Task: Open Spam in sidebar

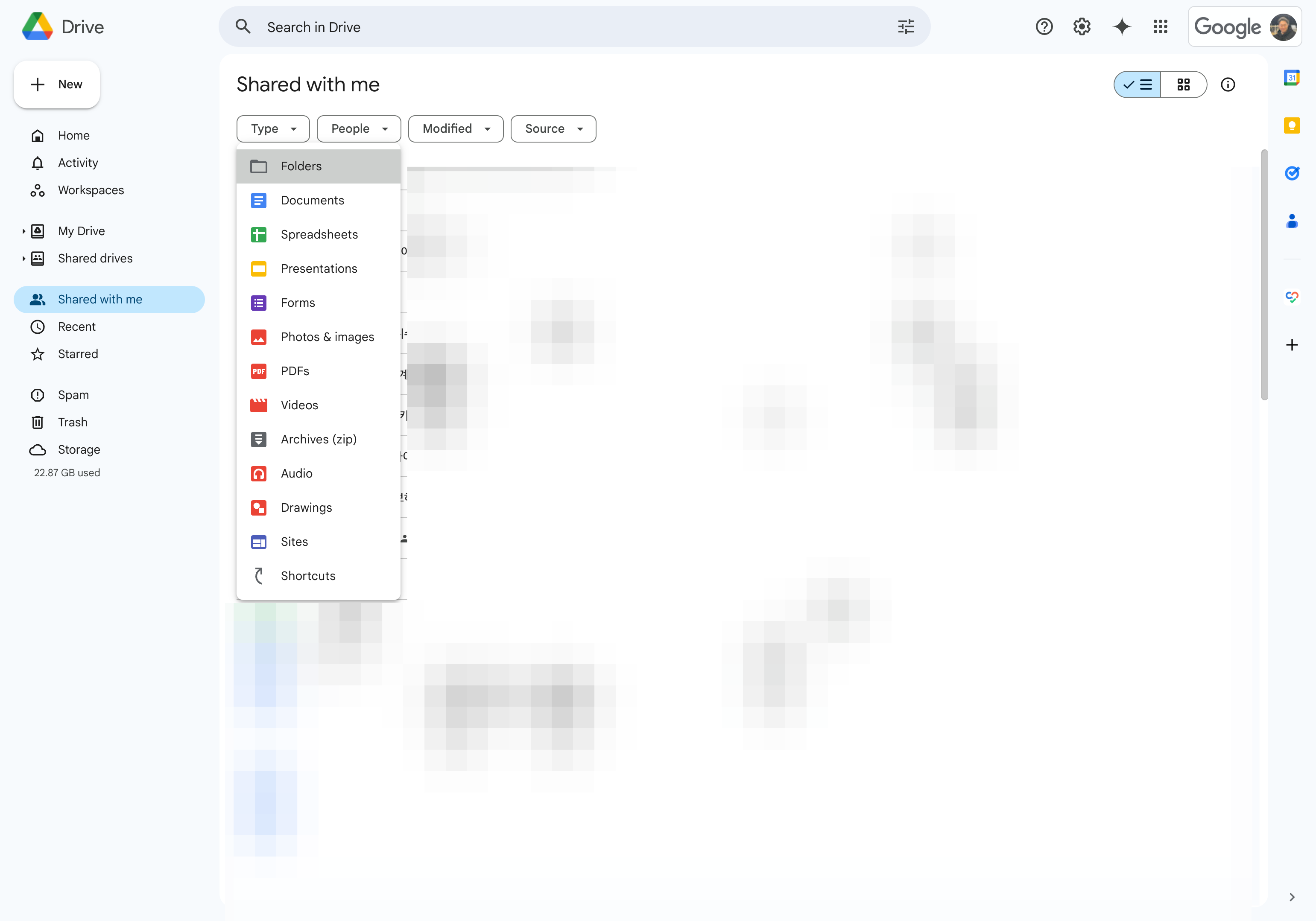Action: [109, 395]
